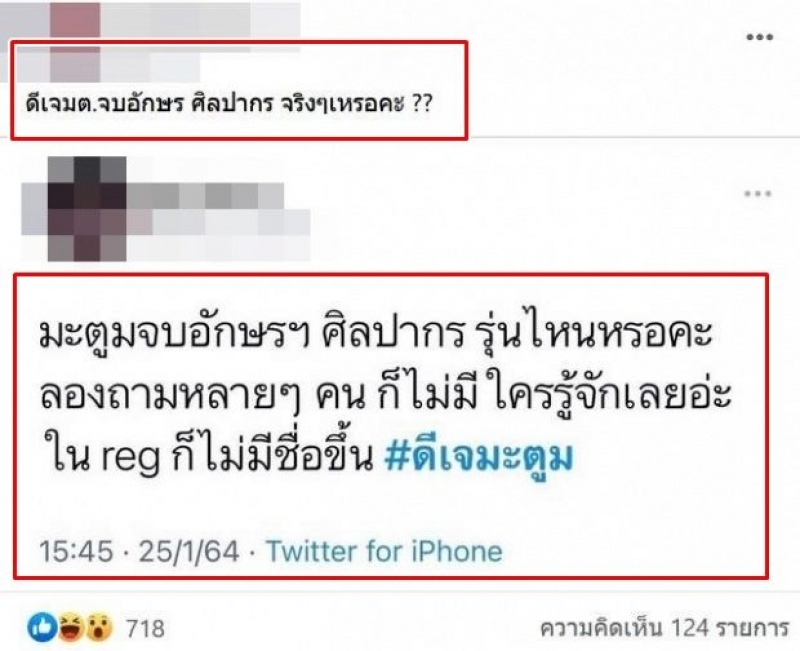Click the tweet timestamp 15:45 · 25/1/64

click(139, 552)
